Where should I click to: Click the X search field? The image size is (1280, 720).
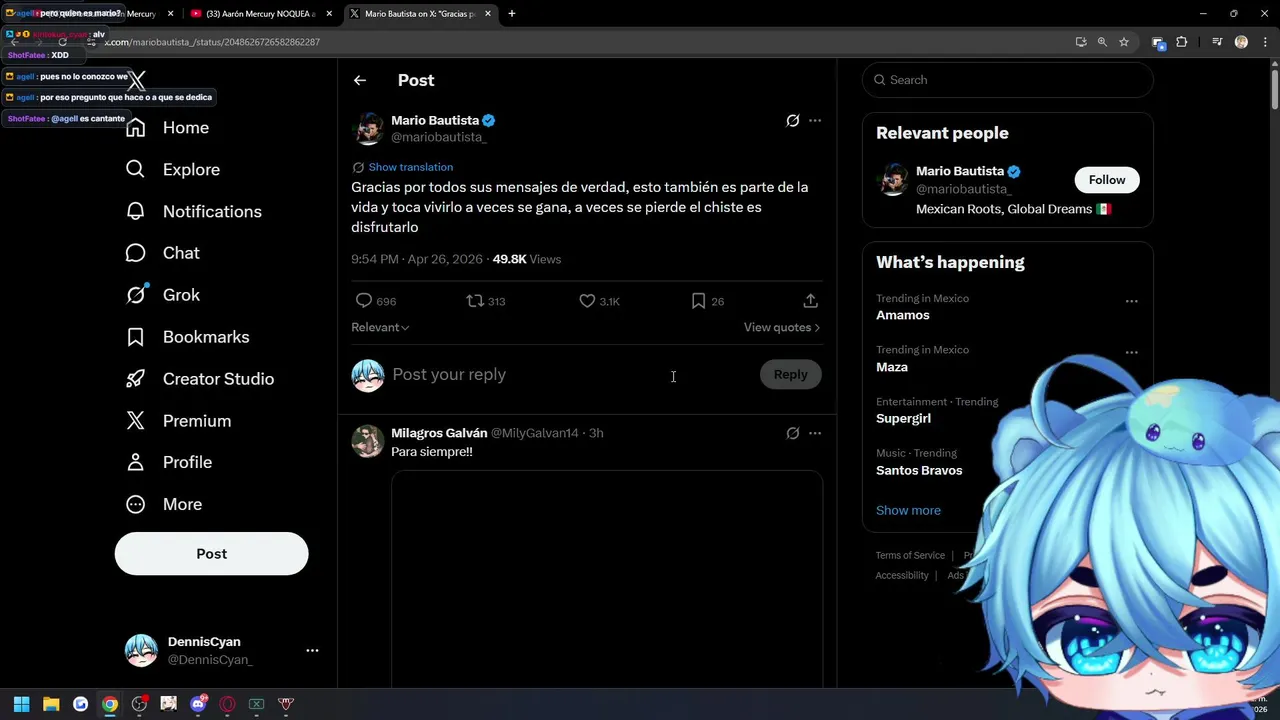click(x=1008, y=80)
